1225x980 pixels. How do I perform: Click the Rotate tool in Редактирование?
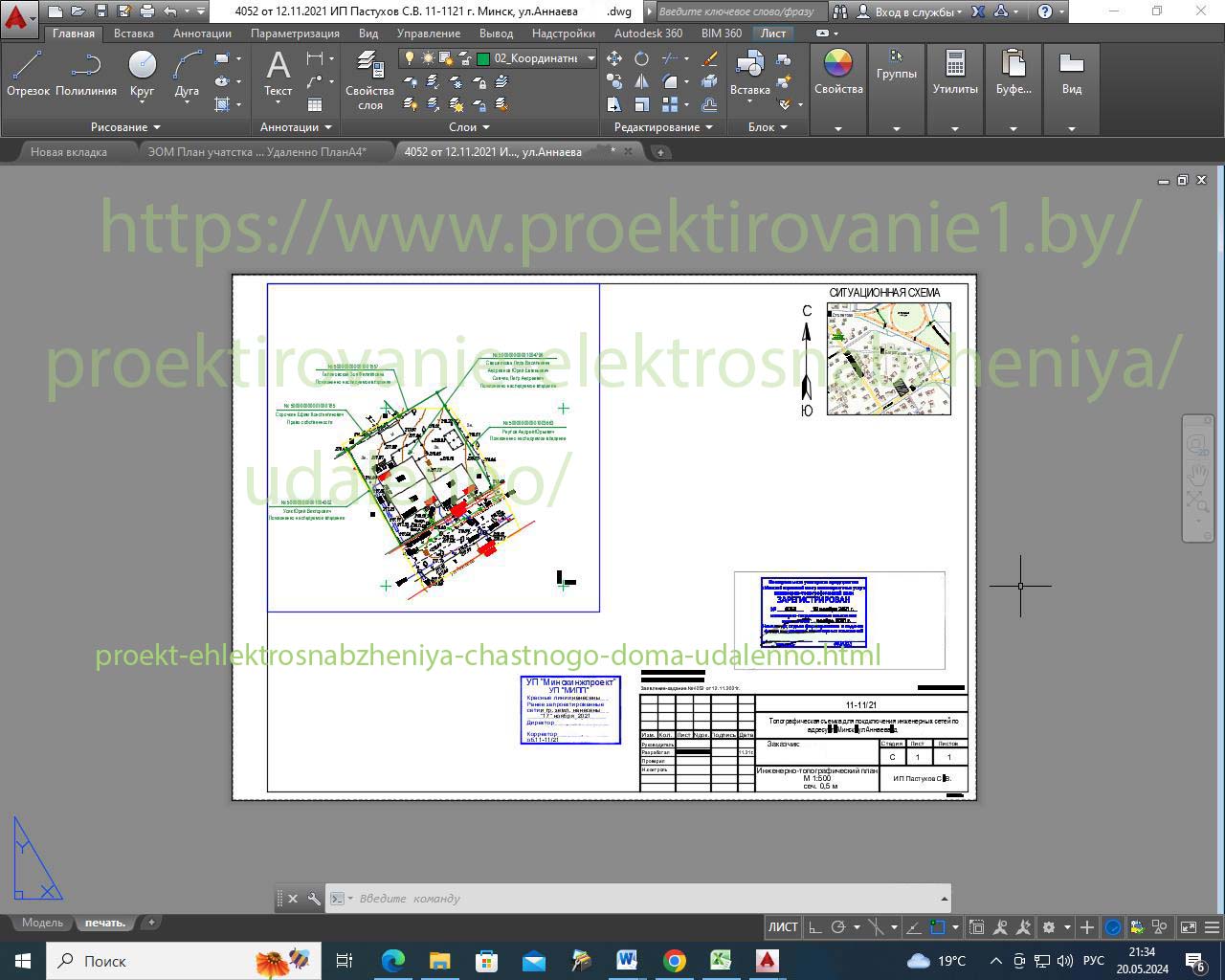(641, 58)
